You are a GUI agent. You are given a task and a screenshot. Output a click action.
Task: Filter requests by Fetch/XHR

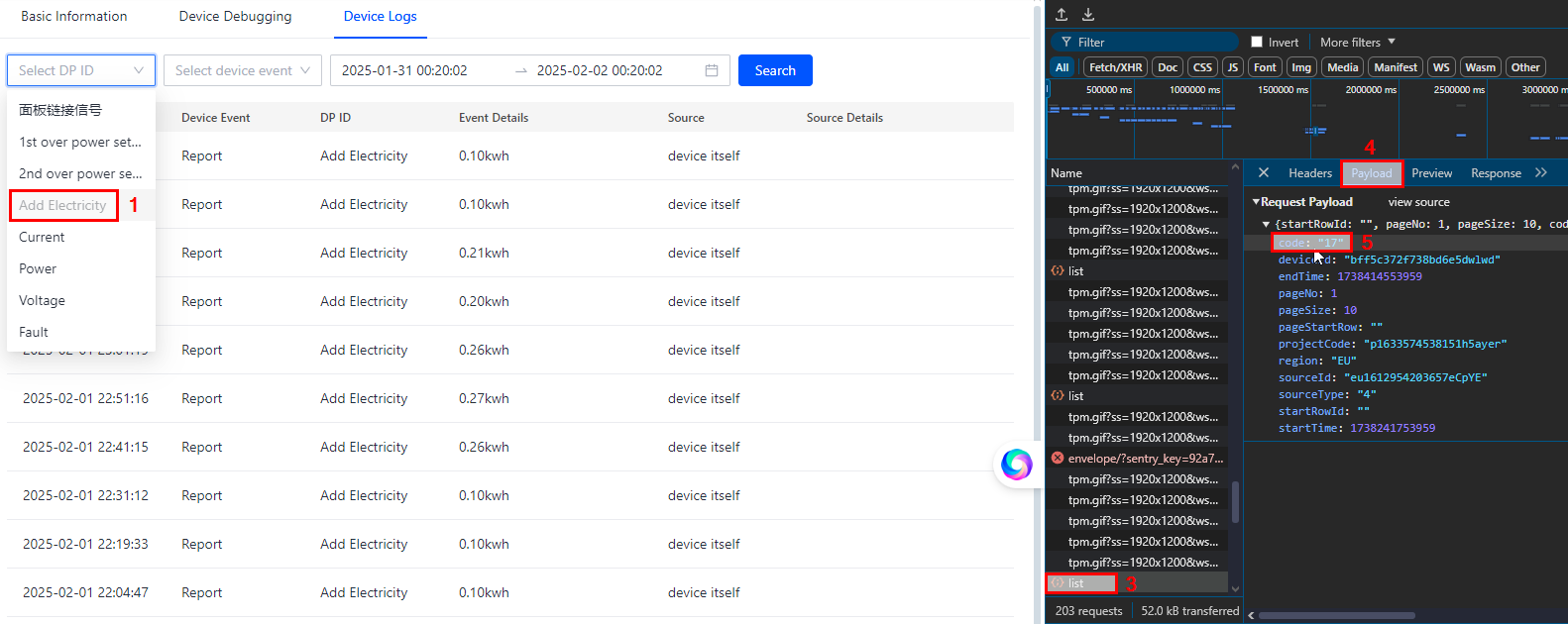pos(1116,67)
